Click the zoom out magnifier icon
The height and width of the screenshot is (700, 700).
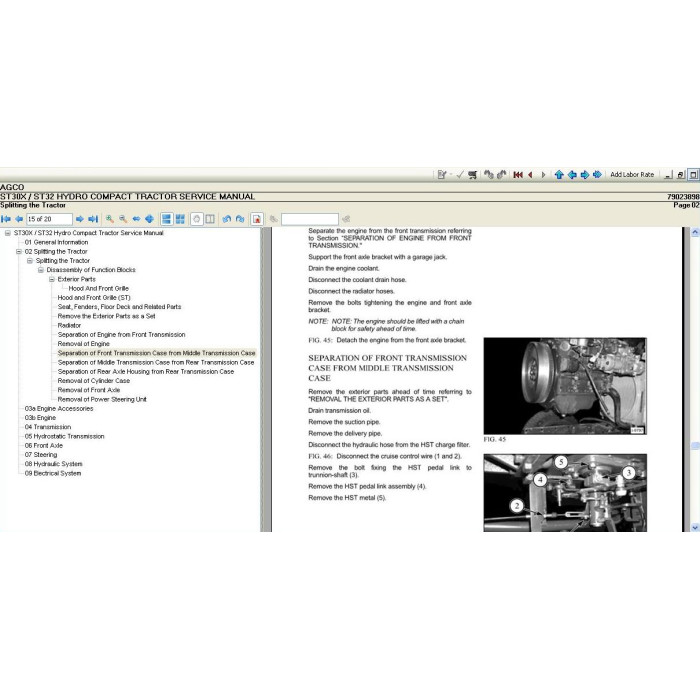[123, 219]
